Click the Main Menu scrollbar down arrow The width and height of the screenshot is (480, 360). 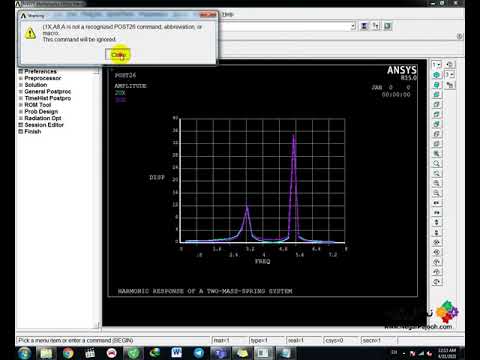[x=97, y=325]
